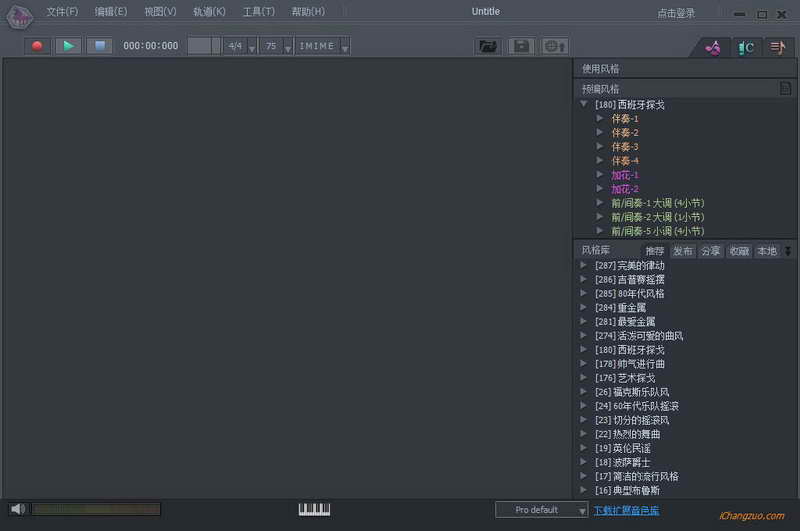Image resolution: width=800 pixels, height=531 pixels.
Task: Select [178] 帅气进行曲
Action: [630, 364]
